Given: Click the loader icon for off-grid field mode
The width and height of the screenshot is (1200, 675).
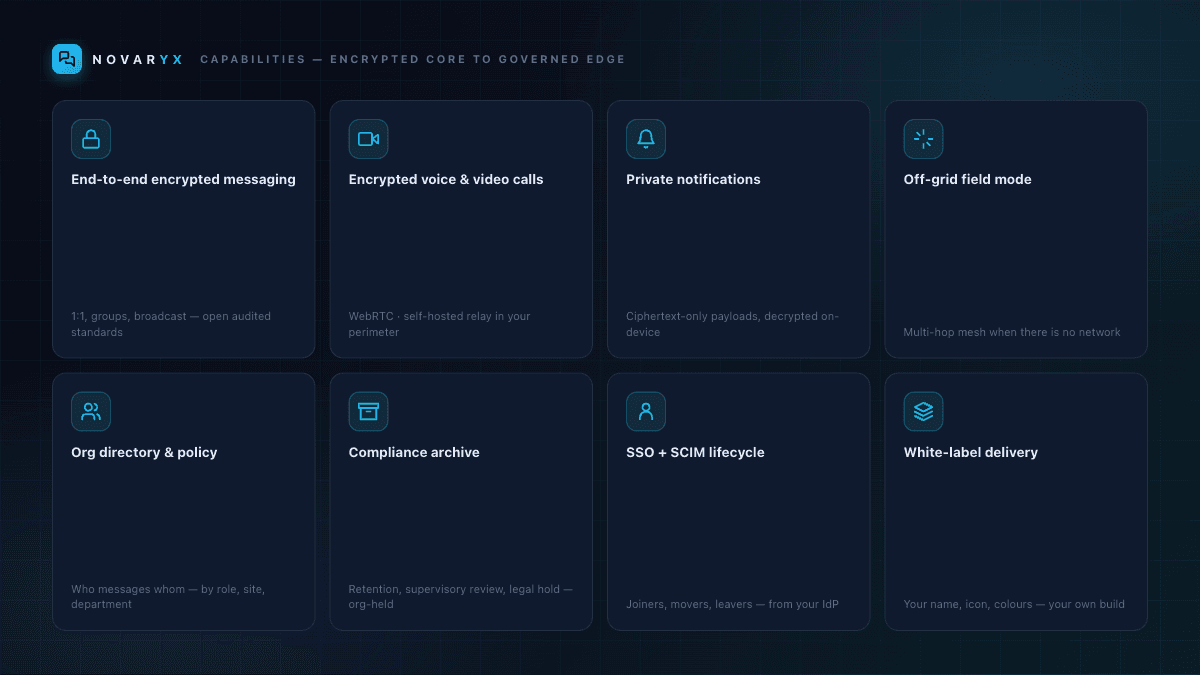Looking at the screenshot, I should pyautogui.click(x=923, y=139).
